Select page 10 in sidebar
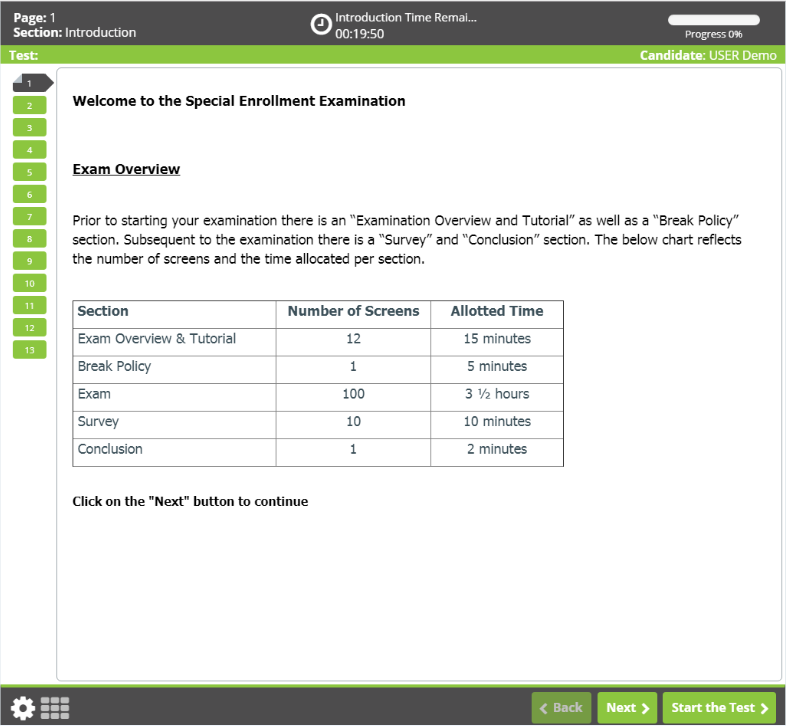The height and width of the screenshot is (726, 786). [x=29, y=283]
